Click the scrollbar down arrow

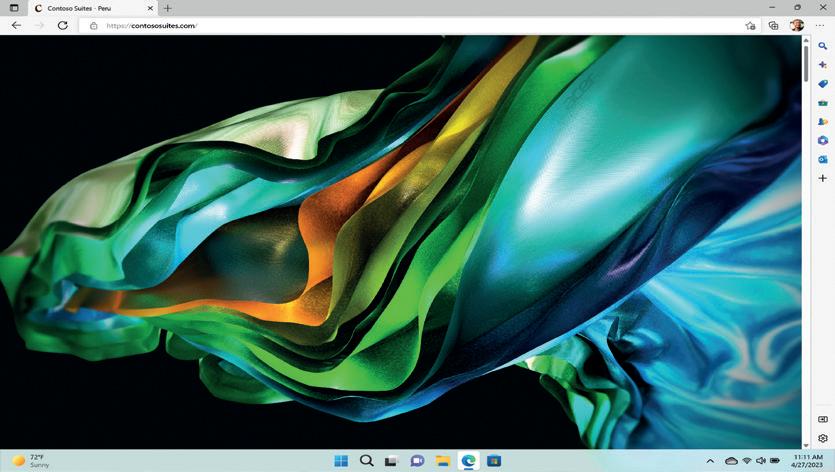click(x=806, y=445)
